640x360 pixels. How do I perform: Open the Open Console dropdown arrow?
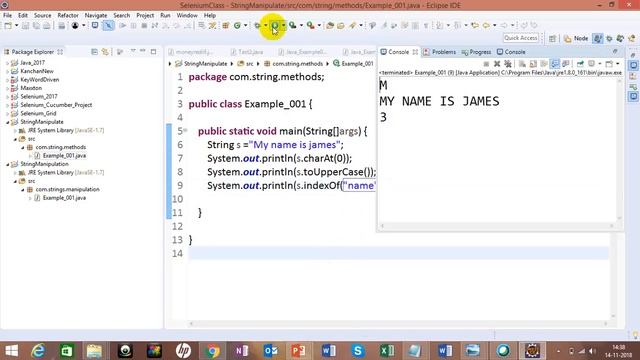click(x=618, y=64)
